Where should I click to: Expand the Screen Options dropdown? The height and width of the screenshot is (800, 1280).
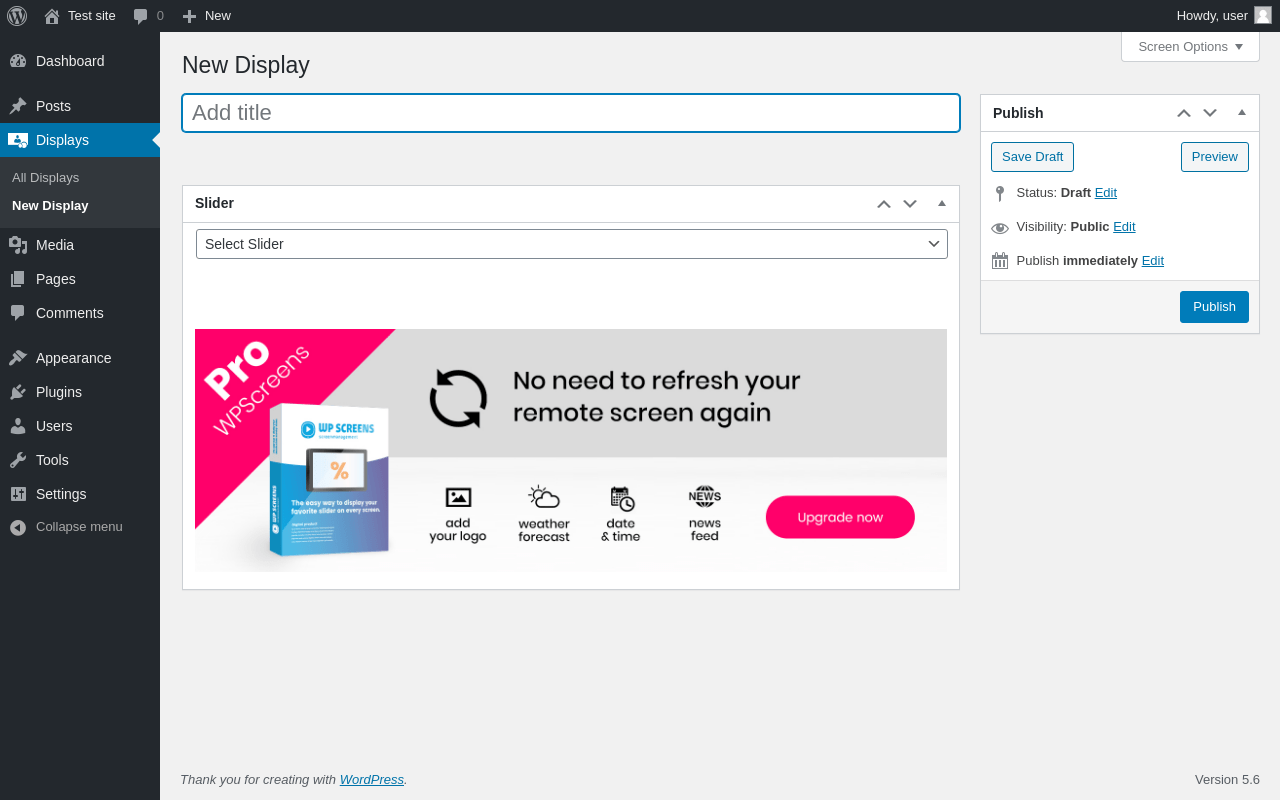(1190, 46)
